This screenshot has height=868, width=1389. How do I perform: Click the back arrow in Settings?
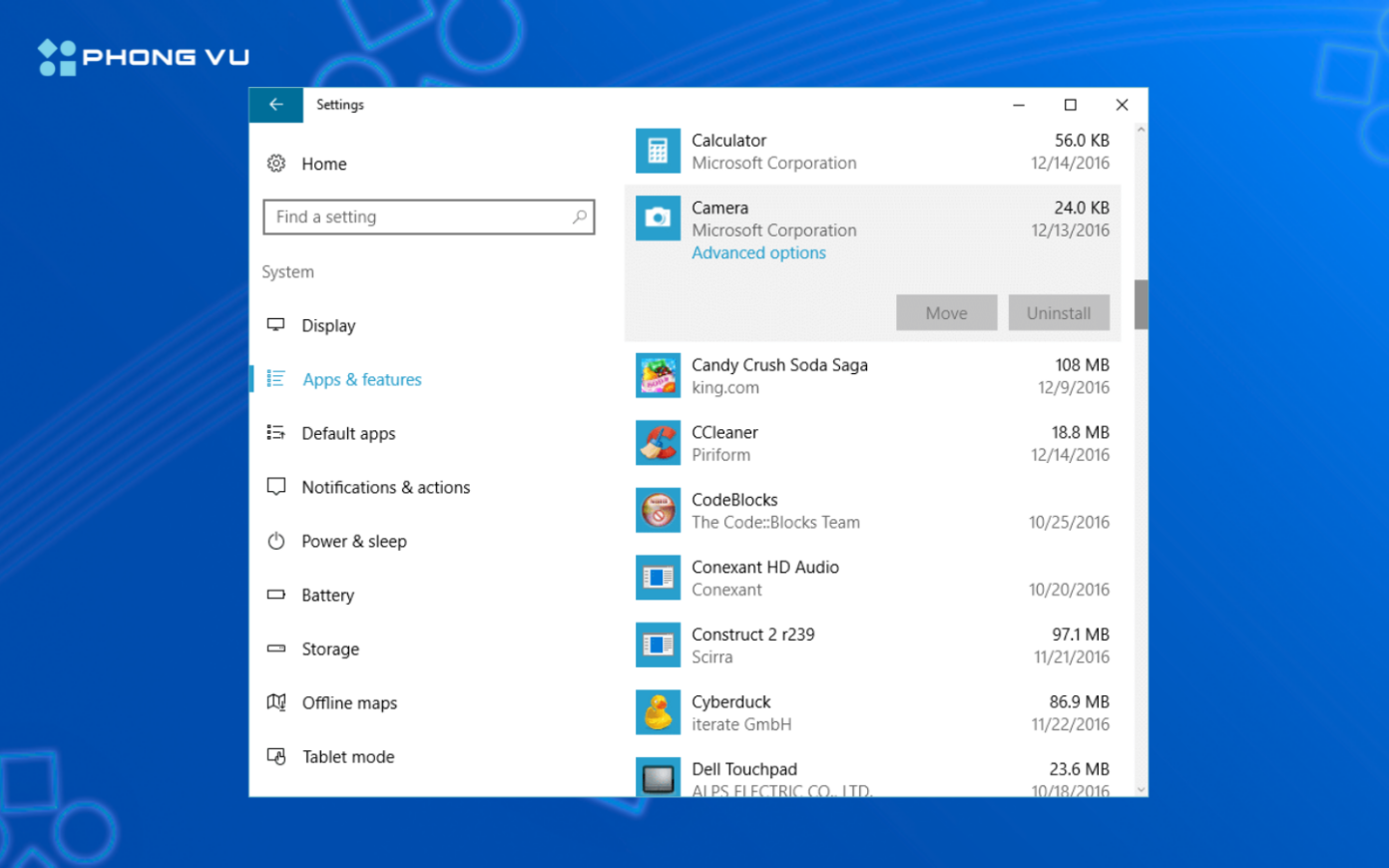pyautogui.click(x=275, y=105)
